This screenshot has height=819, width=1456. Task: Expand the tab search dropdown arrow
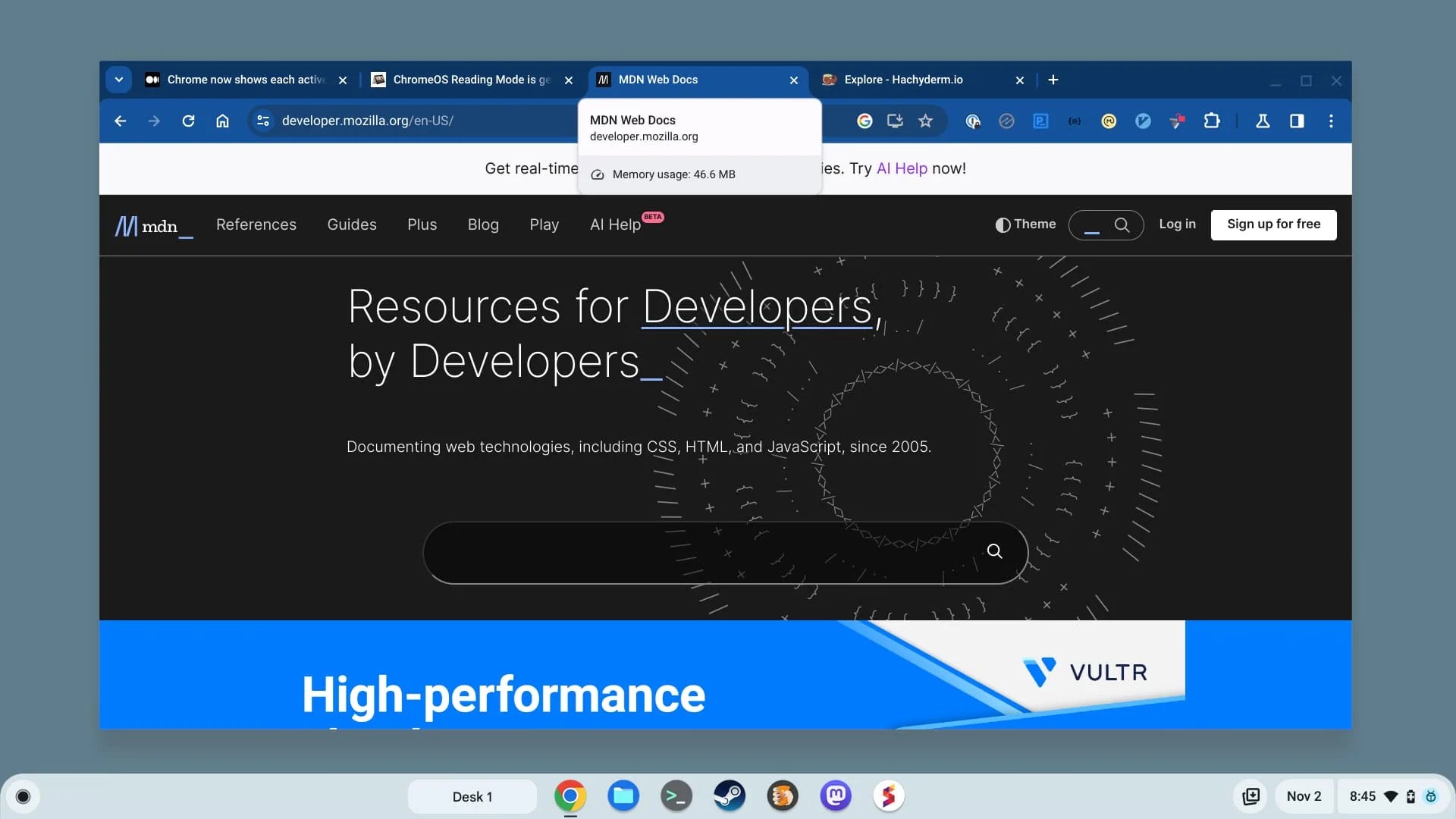tap(118, 80)
